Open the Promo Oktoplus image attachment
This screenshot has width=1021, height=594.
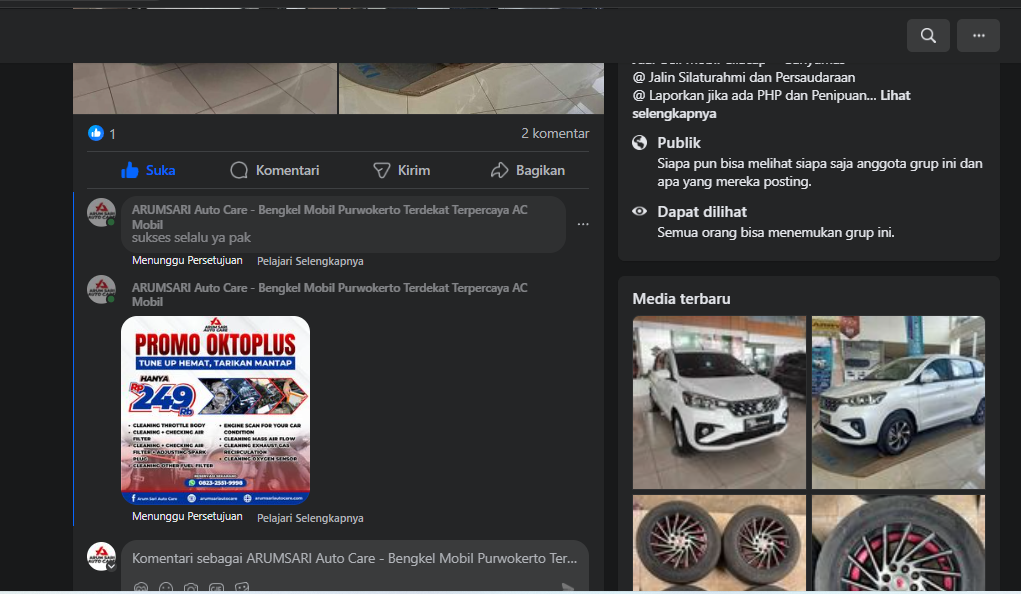click(216, 410)
